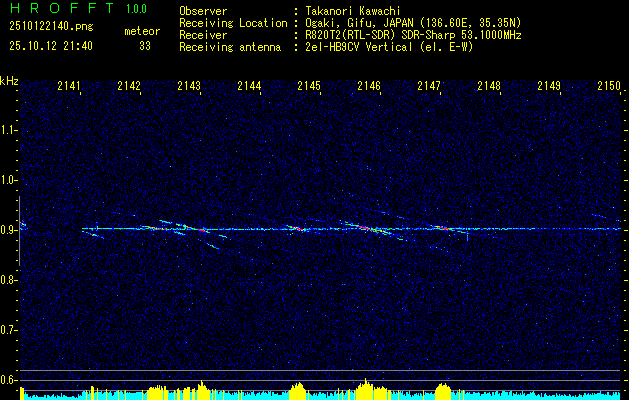Screen dimensions: 629x400
Task: Click the Receiving antenna field label
Action: coord(230,47)
